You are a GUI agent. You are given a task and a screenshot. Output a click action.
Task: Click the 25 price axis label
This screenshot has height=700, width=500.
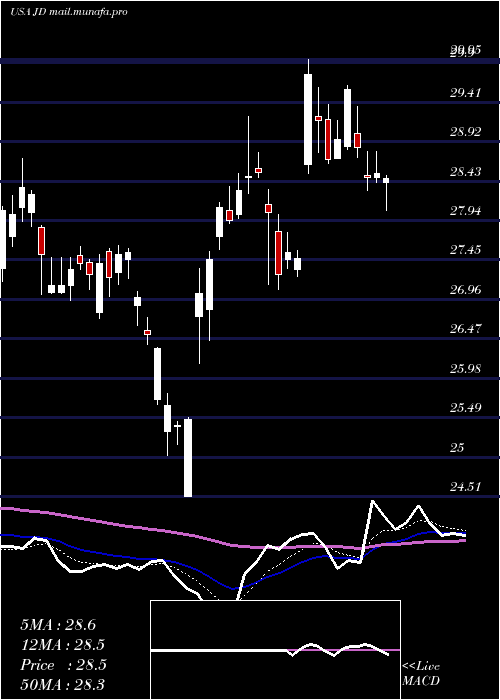coord(458,448)
